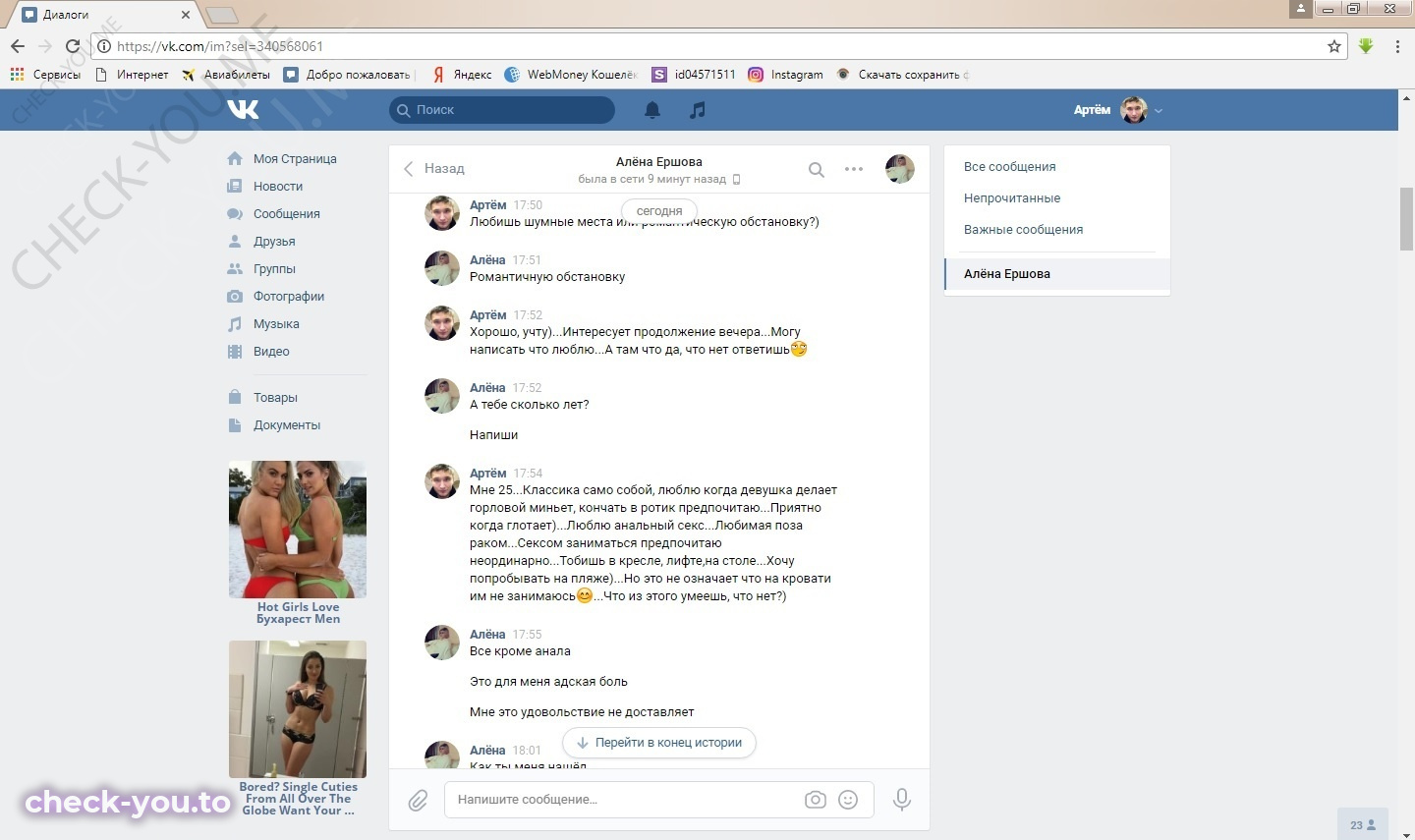The height and width of the screenshot is (840, 1415).
Task: Go back in browser history
Action: point(18,46)
